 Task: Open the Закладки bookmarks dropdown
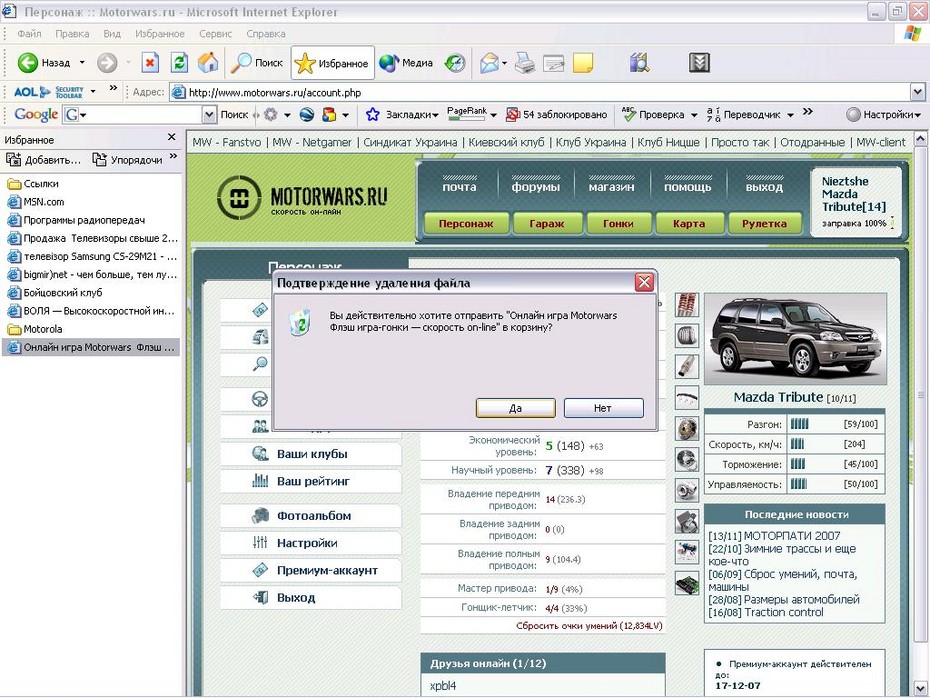(x=403, y=114)
